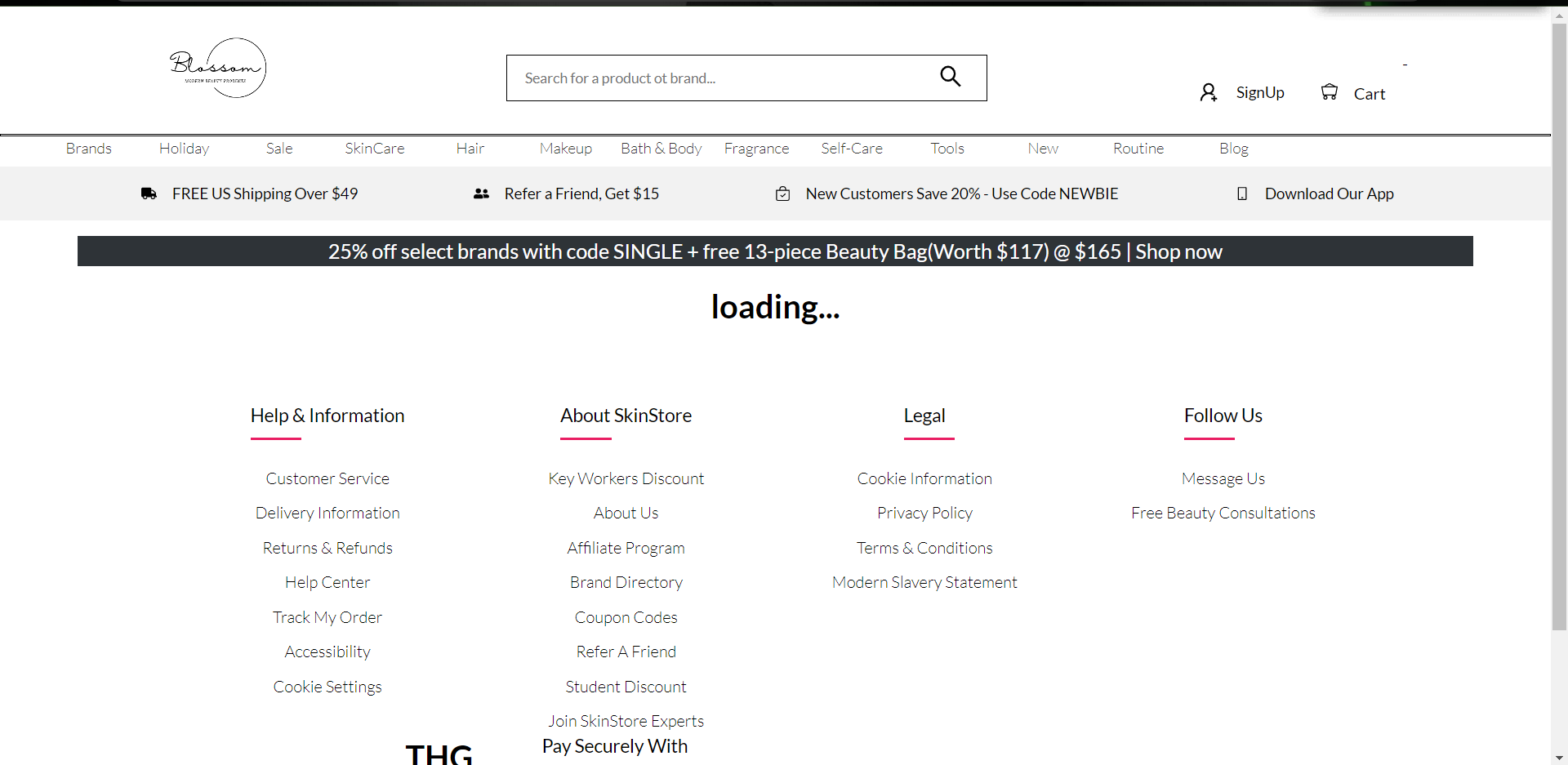Click the shopping bag icon beside NEWBIE offer
This screenshot has width=1568, height=765.
pos(782,193)
